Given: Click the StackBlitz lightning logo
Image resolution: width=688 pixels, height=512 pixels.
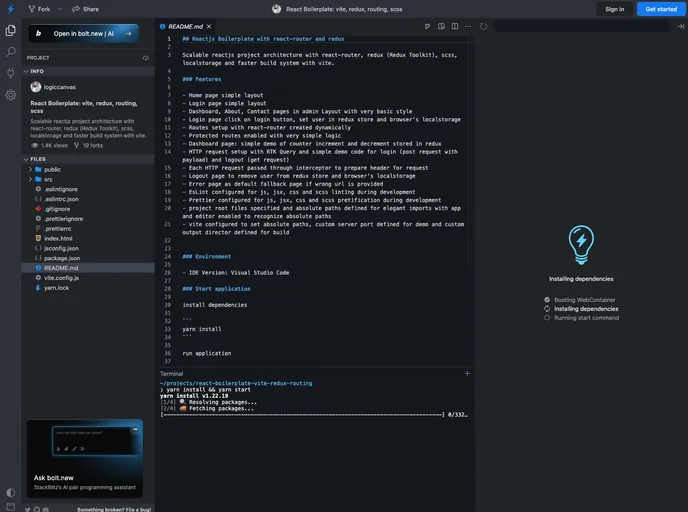Looking at the screenshot, I should point(10,8).
